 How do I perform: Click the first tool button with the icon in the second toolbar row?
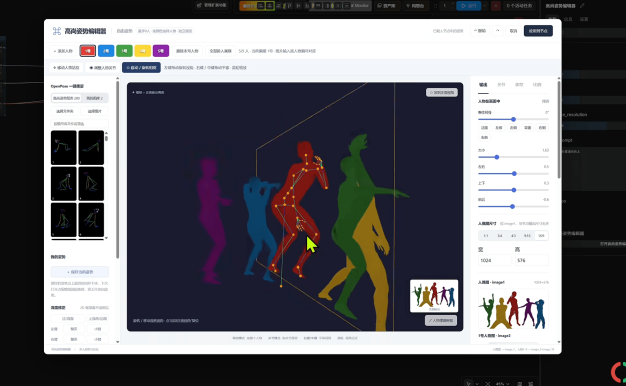coord(66,67)
